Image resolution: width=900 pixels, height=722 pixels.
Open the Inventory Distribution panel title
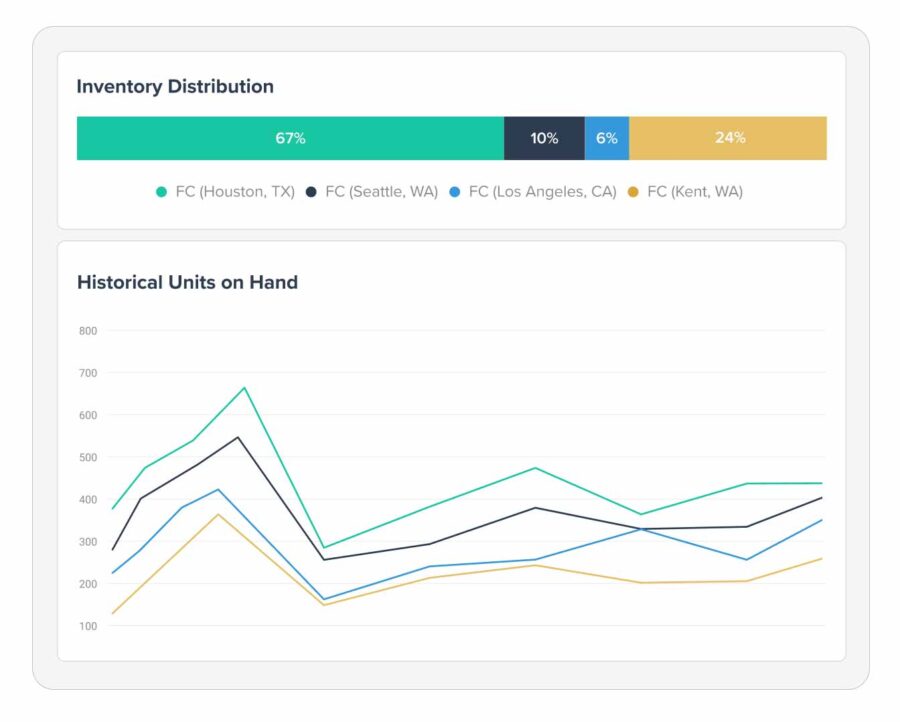[174, 87]
